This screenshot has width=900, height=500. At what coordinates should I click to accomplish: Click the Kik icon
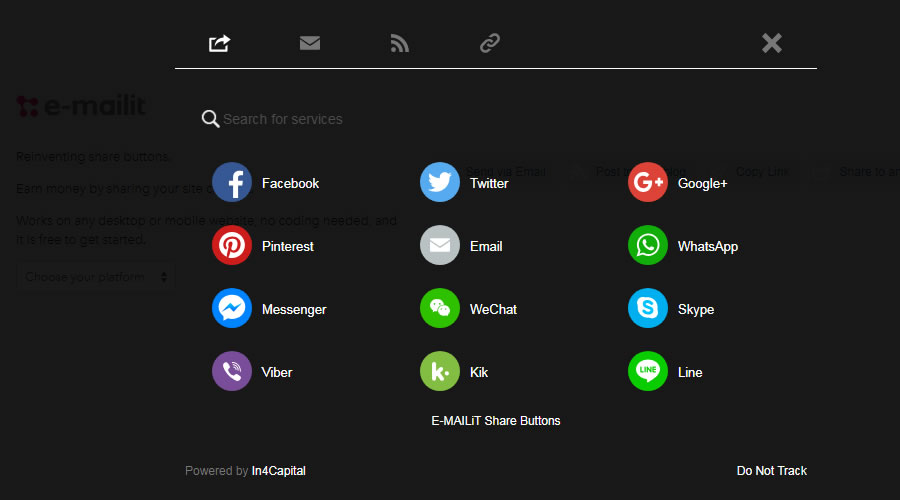(x=440, y=372)
